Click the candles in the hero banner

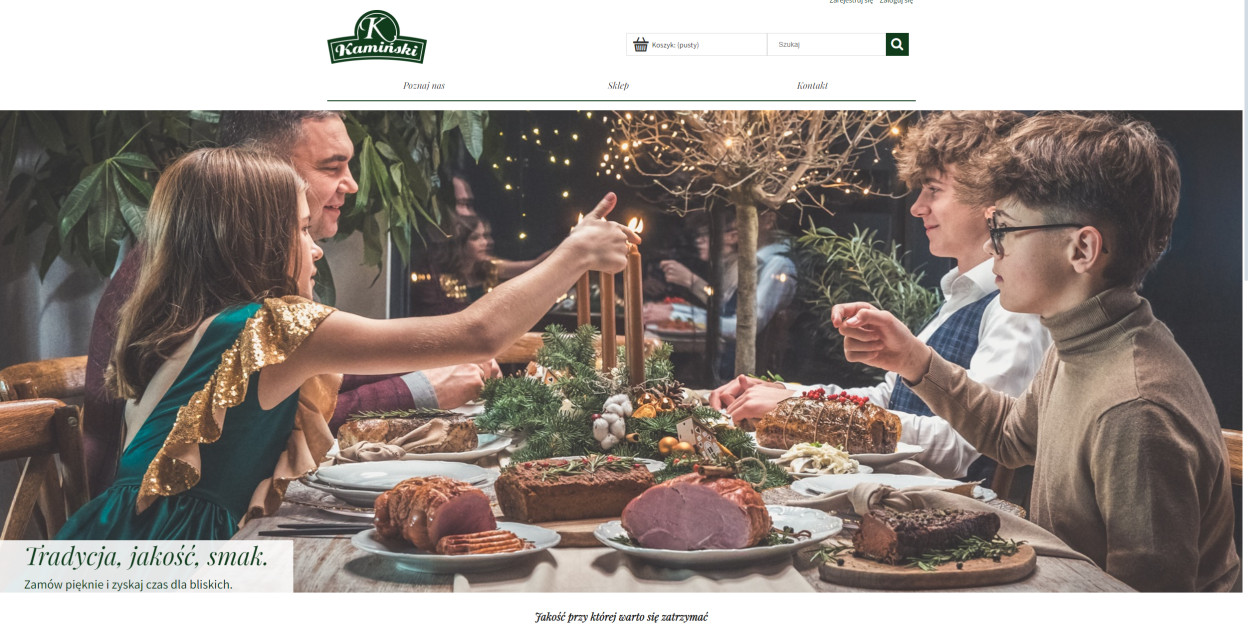610,300
